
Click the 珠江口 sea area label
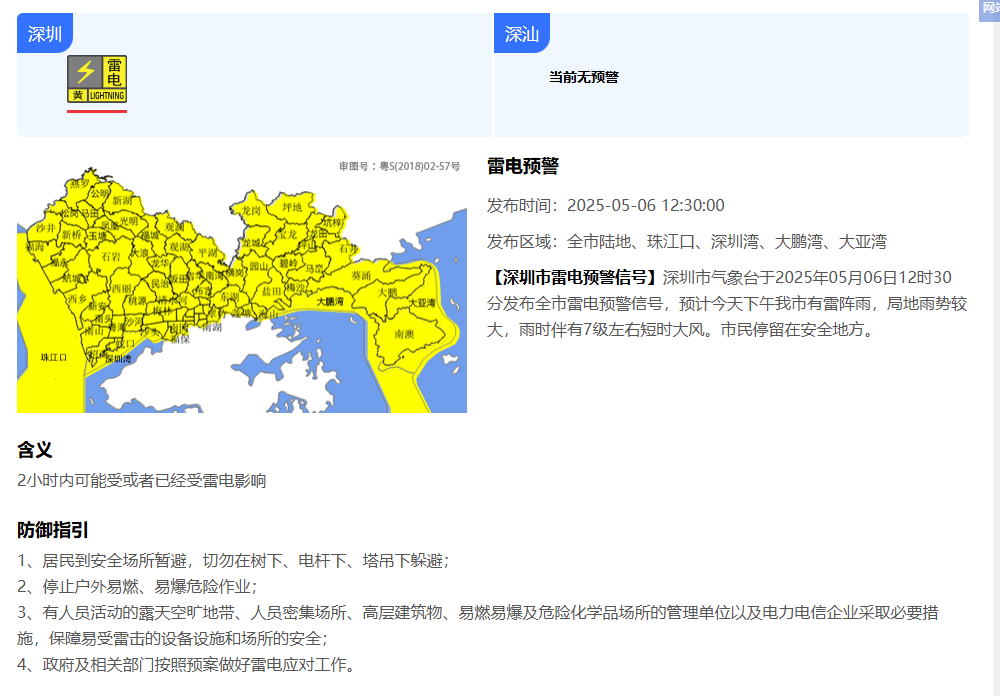pyautogui.click(x=54, y=357)
